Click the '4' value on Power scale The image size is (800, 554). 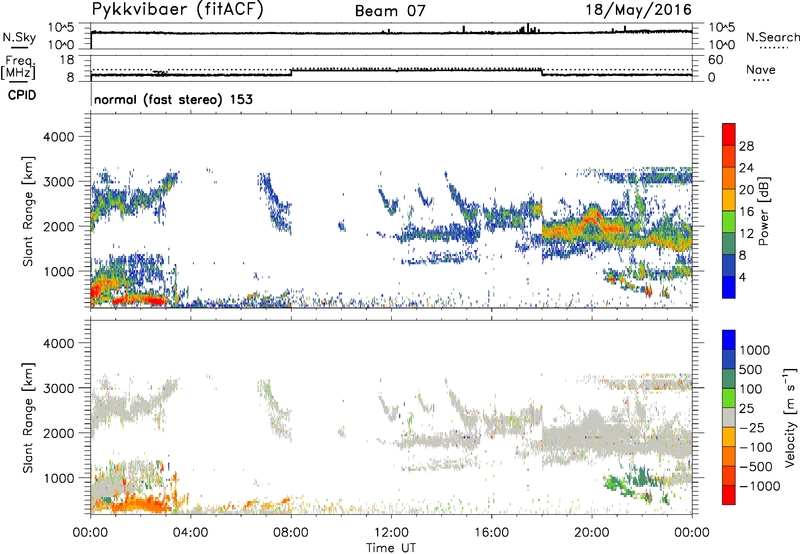tap(742, 277)
